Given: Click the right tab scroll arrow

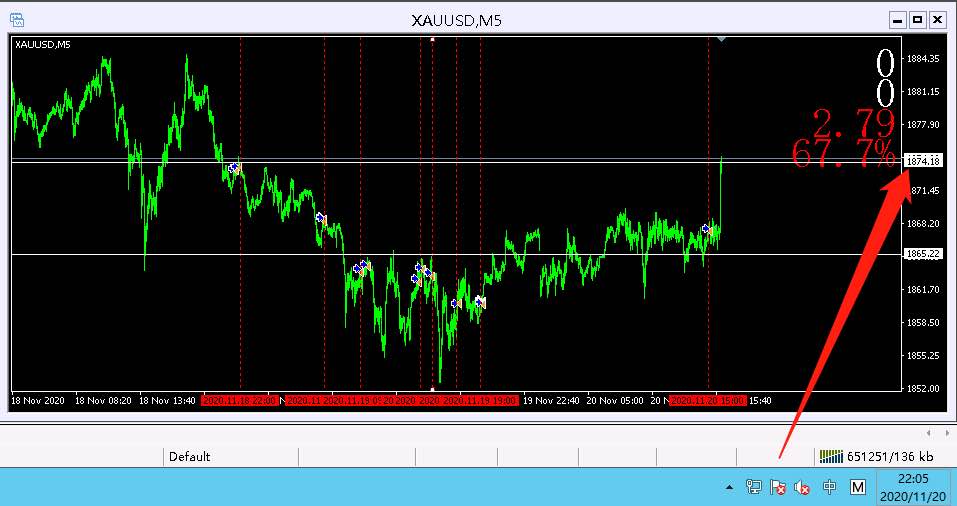Looking at the screenshot, I should [x=947, y=433].
